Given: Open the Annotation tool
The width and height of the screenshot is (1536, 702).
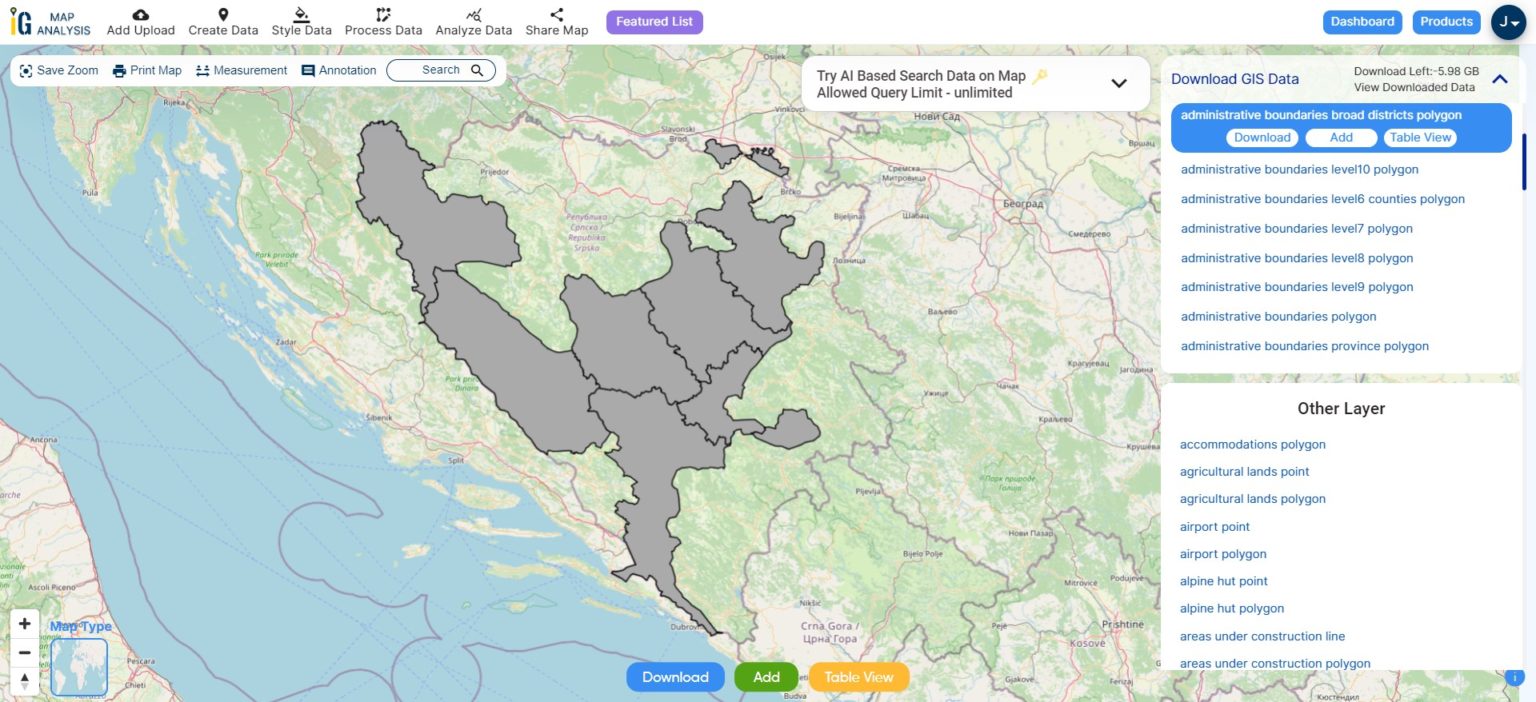Looking at the screenshot, I should (305, 70).
